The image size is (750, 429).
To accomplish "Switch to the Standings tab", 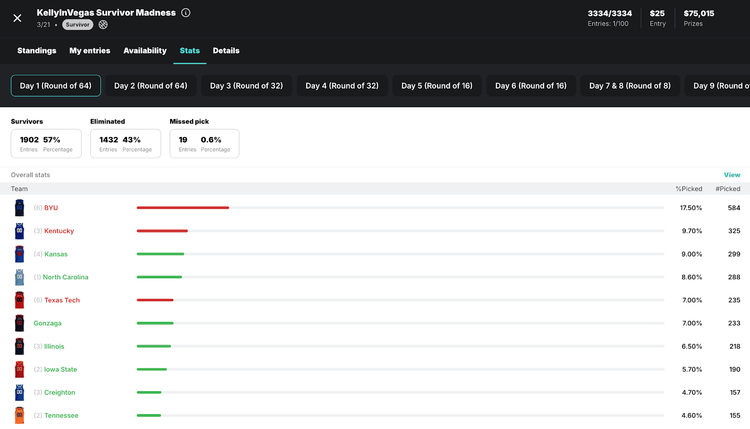I will pyautogui.click(x=37, y=51).
